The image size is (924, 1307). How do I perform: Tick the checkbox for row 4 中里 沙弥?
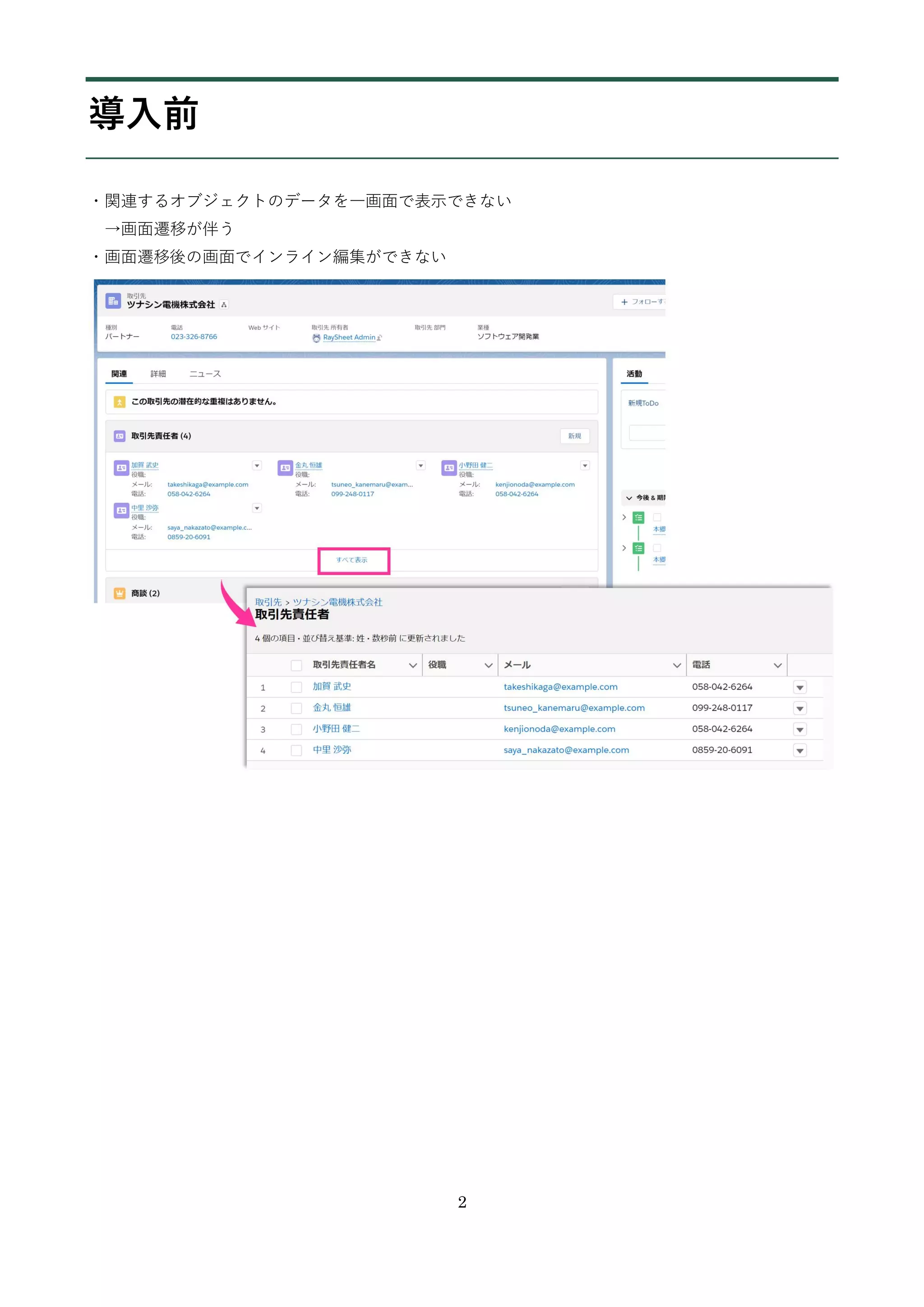(296, 750)
